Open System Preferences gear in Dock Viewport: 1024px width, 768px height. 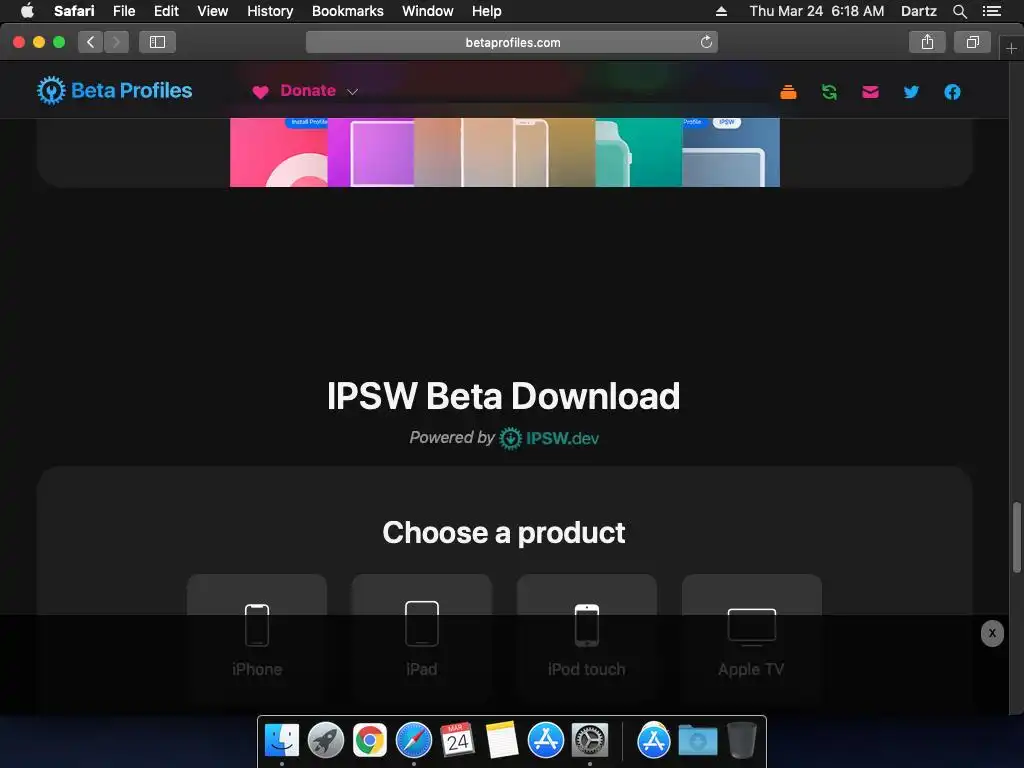(x=590, y=741)
